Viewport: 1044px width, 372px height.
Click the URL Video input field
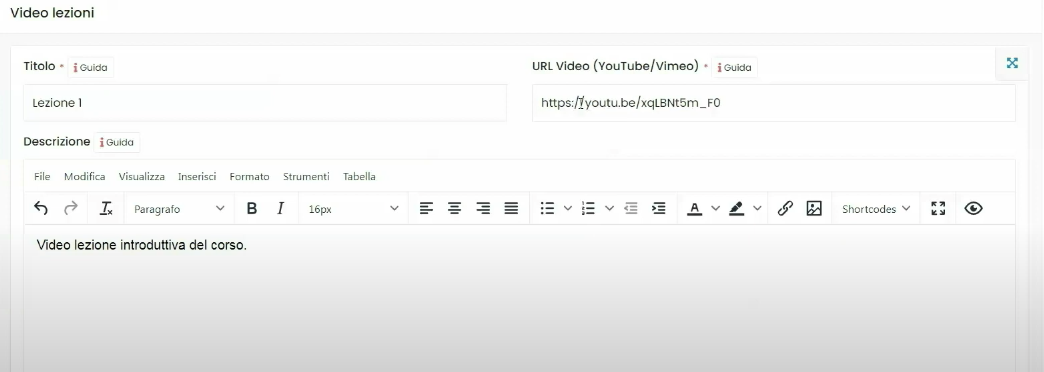(774, 103)
